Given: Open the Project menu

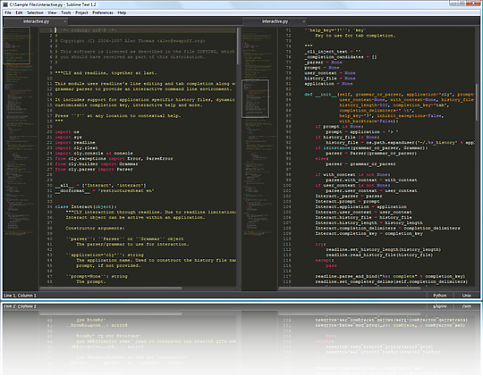Looking at the screenshot, I should coord(82,13).
